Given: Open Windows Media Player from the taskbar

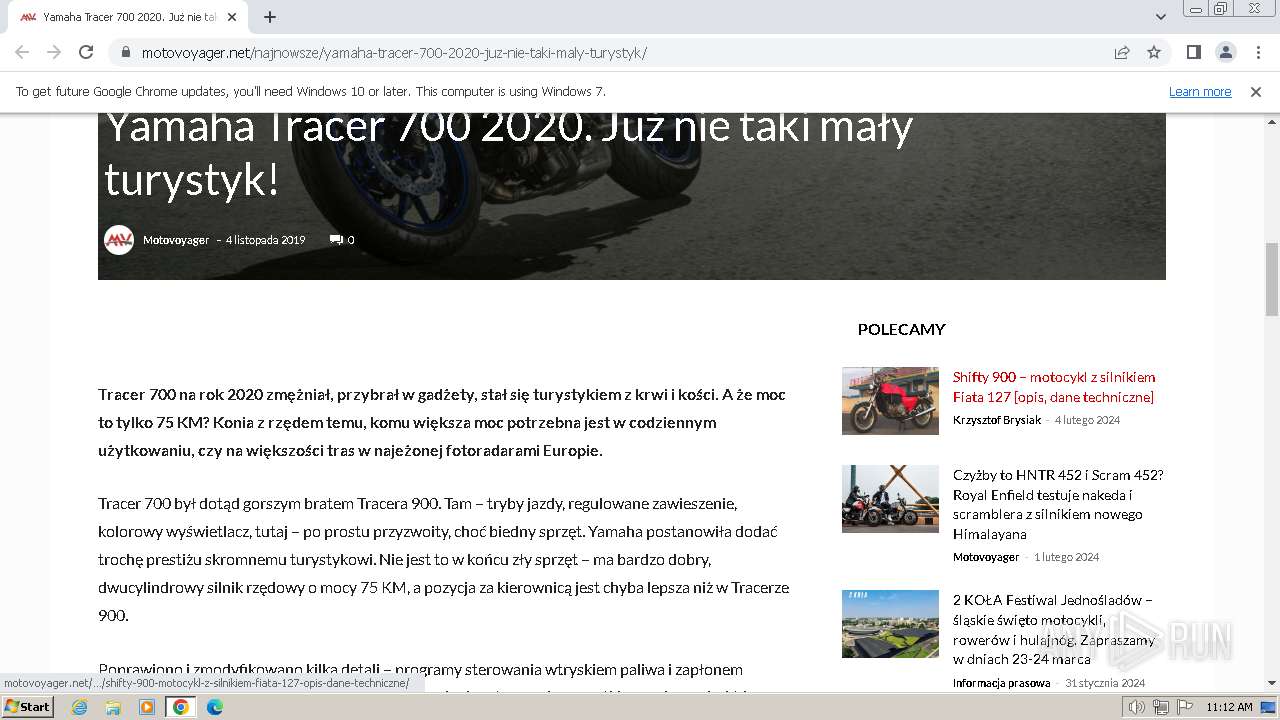Looking at the screenshot, I should pos(147,707).
